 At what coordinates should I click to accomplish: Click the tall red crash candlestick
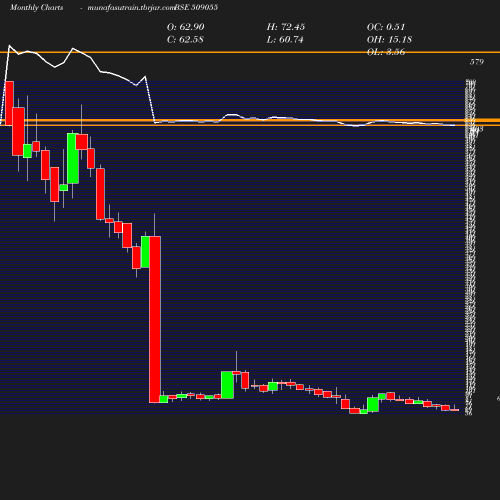(155, 319)
